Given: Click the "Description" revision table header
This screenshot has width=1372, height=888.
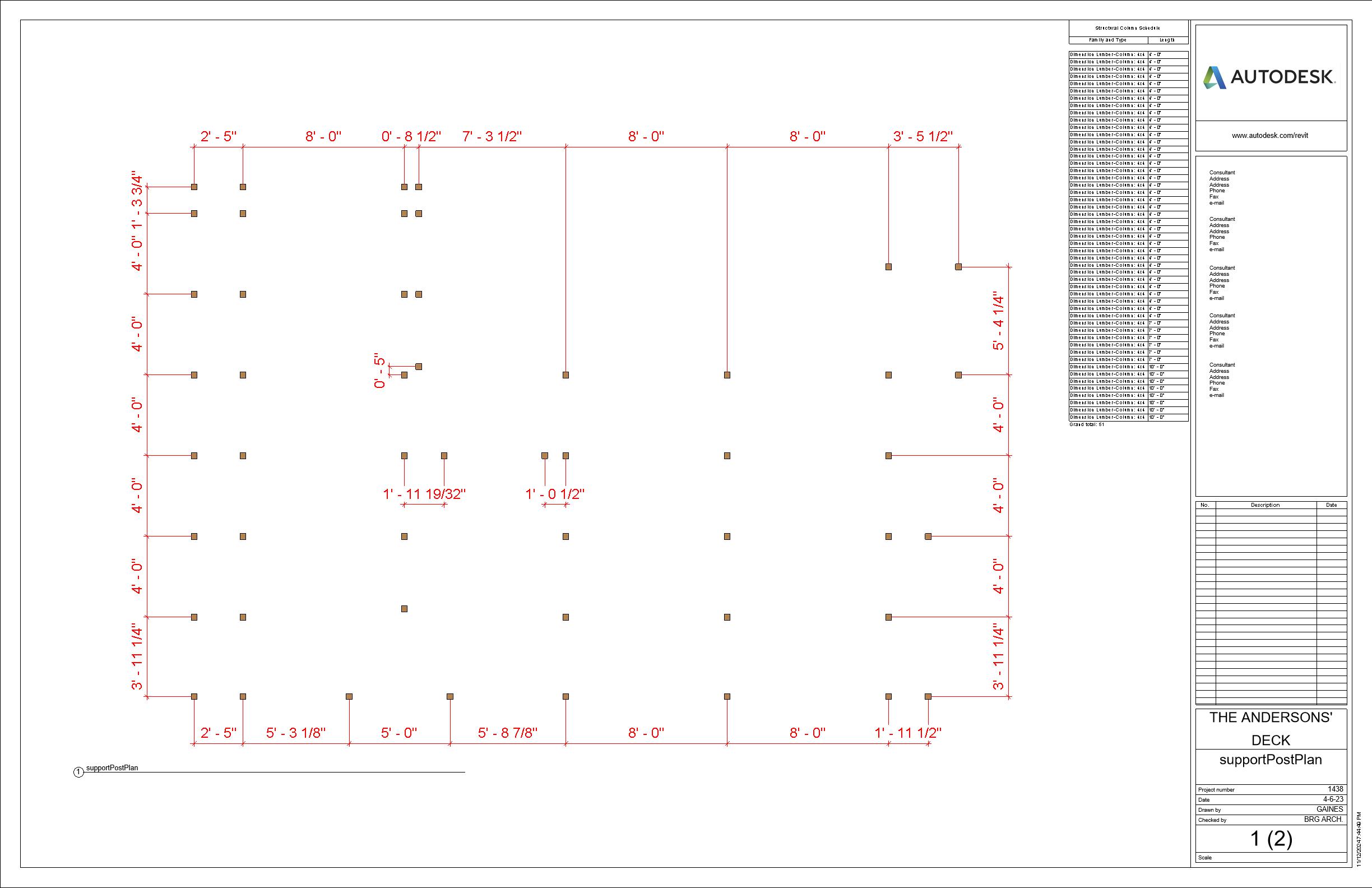Looking at the screenshot, I should [x=1266, y=505].
